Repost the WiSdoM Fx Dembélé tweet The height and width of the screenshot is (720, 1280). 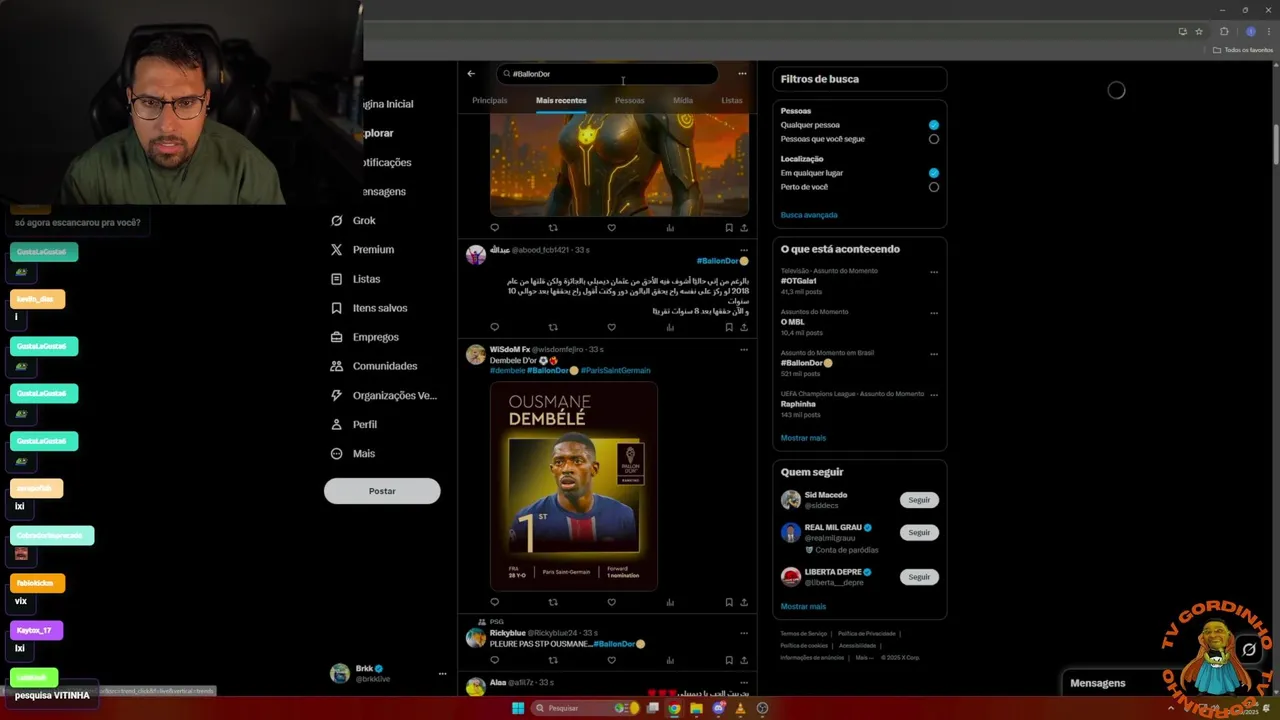coord(553,602)
